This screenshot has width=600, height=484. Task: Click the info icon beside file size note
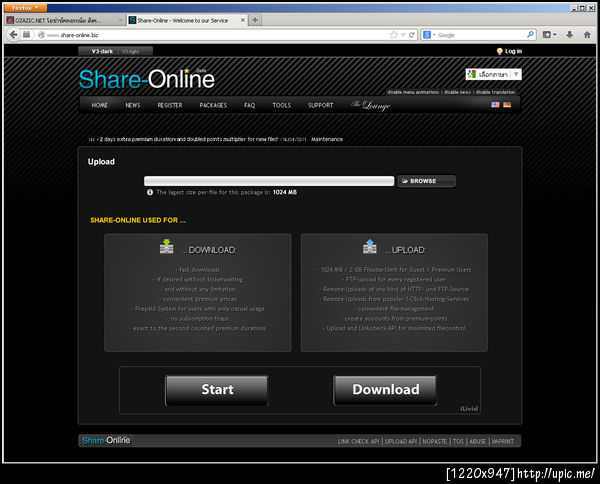coord(150,192)
